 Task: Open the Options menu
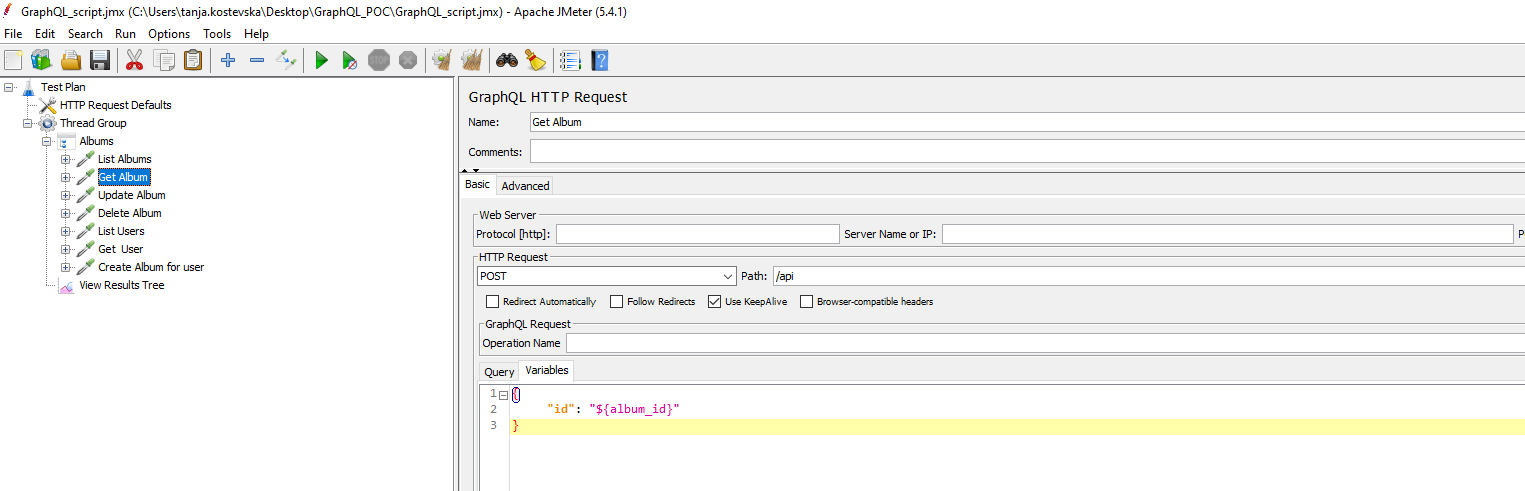pos(169,34)
